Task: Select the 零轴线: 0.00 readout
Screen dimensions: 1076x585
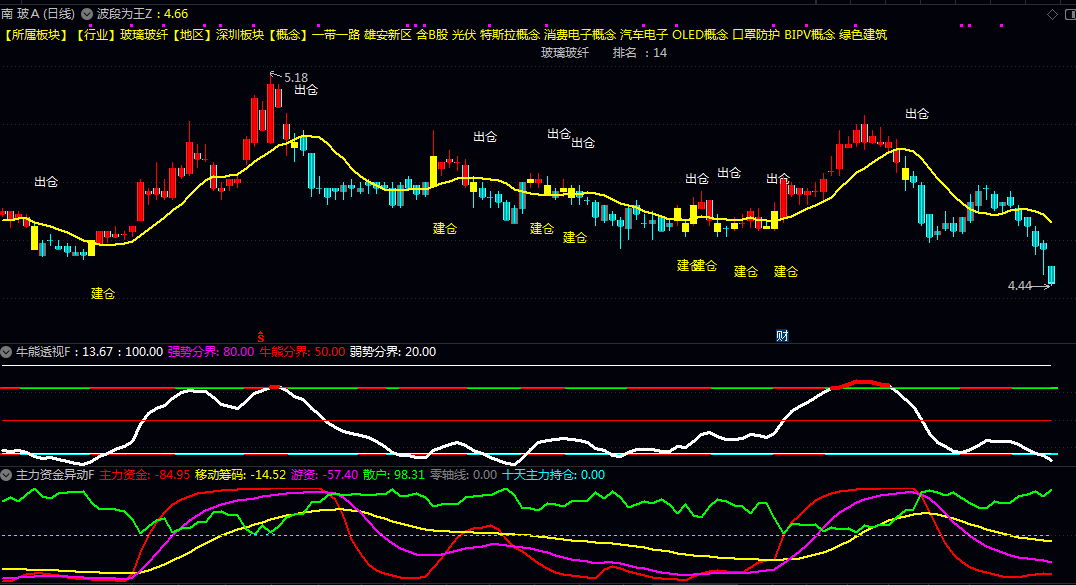Action: click(x=463, y=474)
